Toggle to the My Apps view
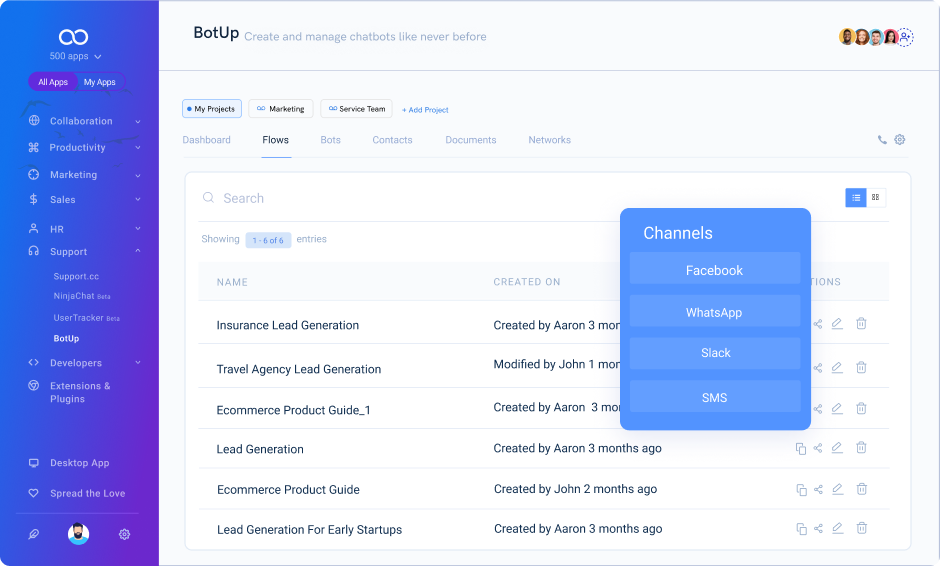This screenshot has width=940, height=566. pos(99,82)
